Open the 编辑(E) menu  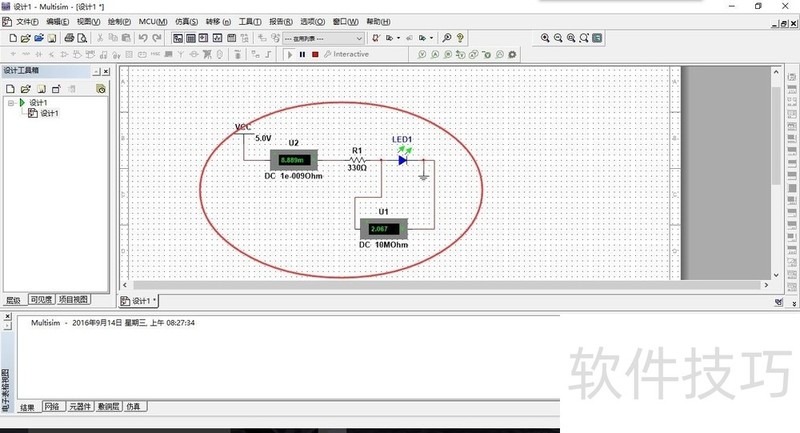click(58, 22)
